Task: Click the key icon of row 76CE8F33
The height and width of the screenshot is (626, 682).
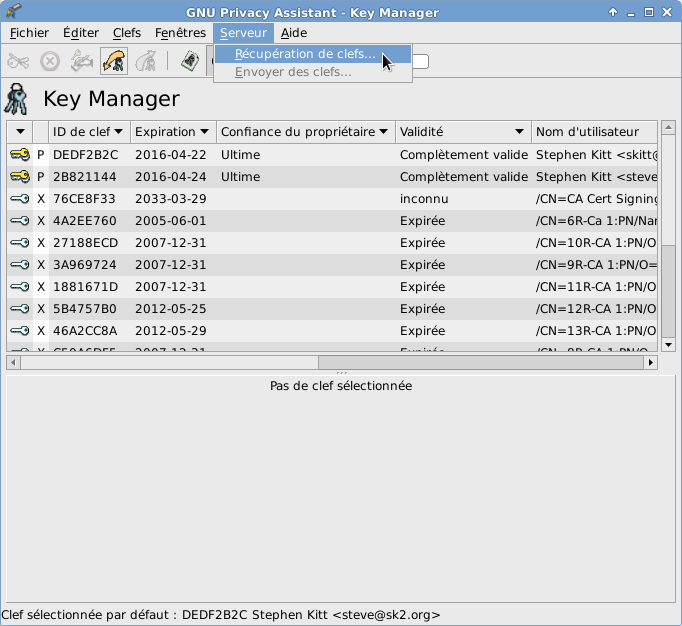Action: (19, 199)
